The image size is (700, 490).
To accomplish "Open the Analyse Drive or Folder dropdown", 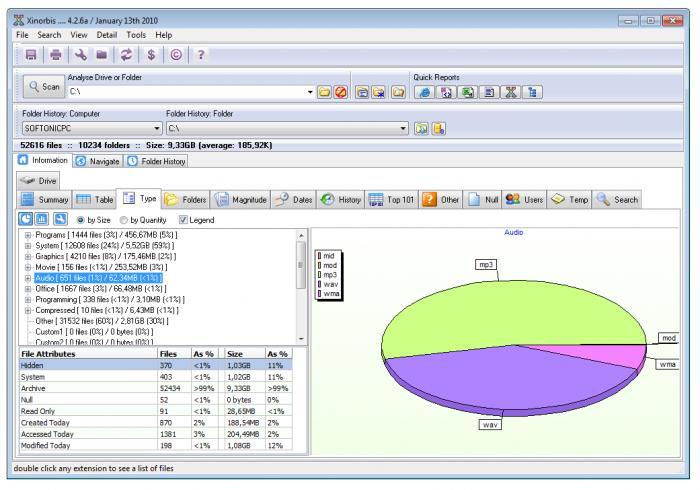I will point(310,92).
